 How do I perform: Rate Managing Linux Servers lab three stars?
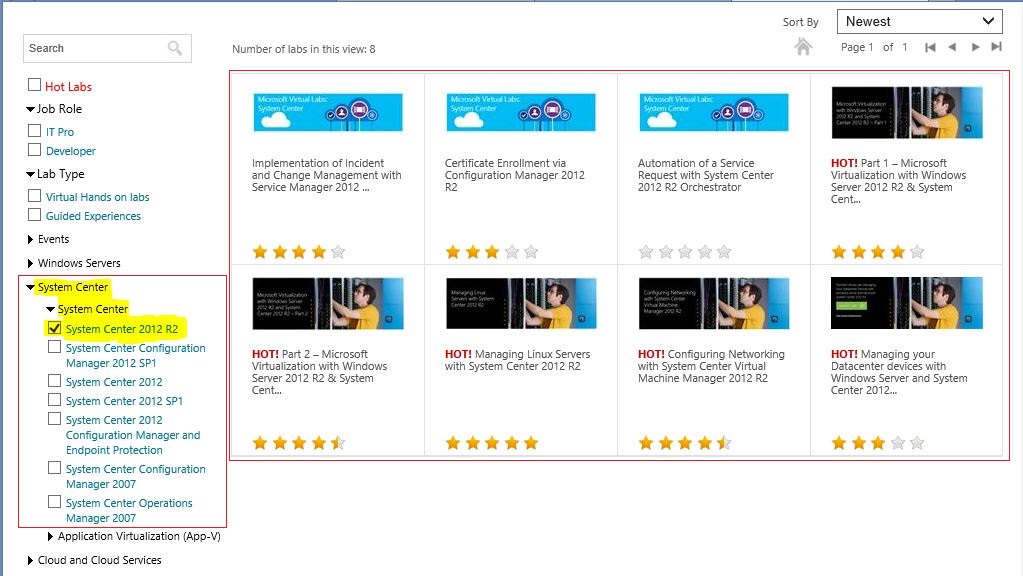(492, 444)
